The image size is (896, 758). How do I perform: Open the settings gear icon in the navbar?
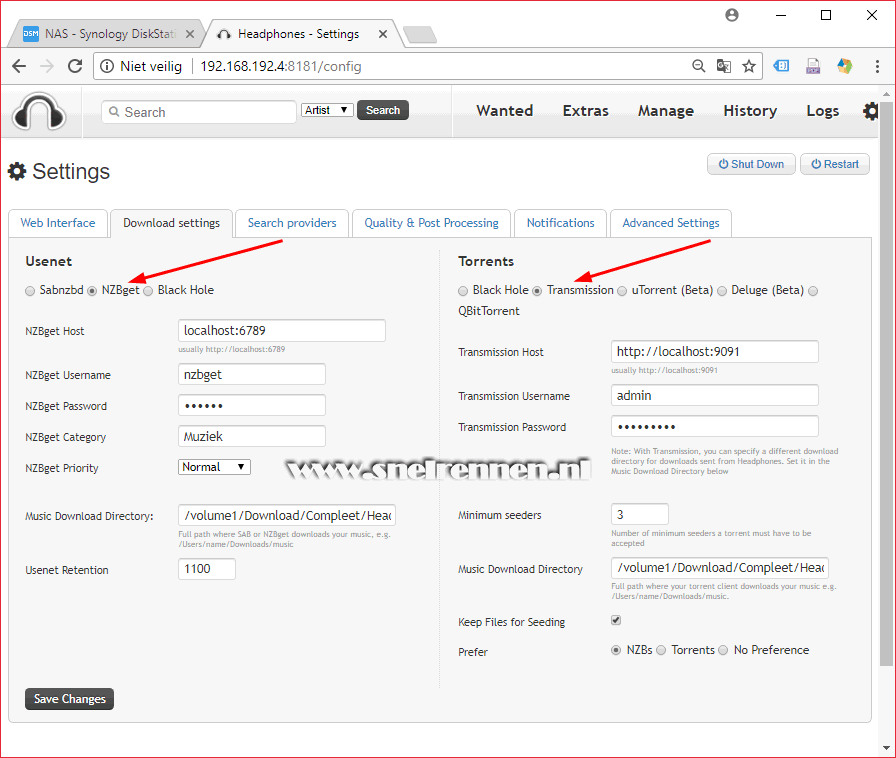coord(870,111)
